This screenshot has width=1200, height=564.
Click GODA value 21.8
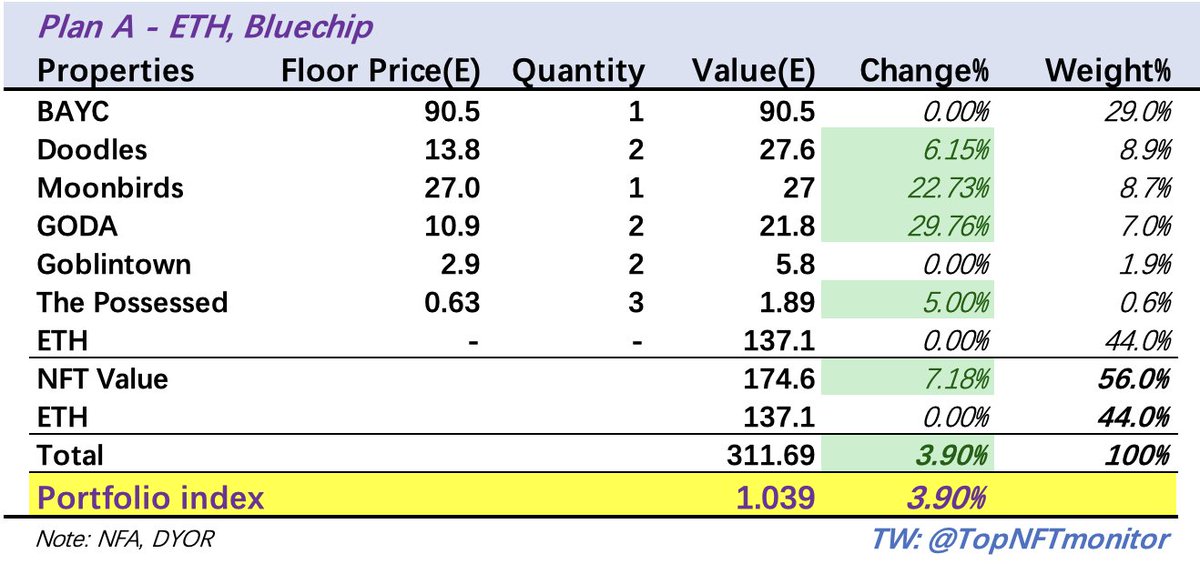click(787, 226)
